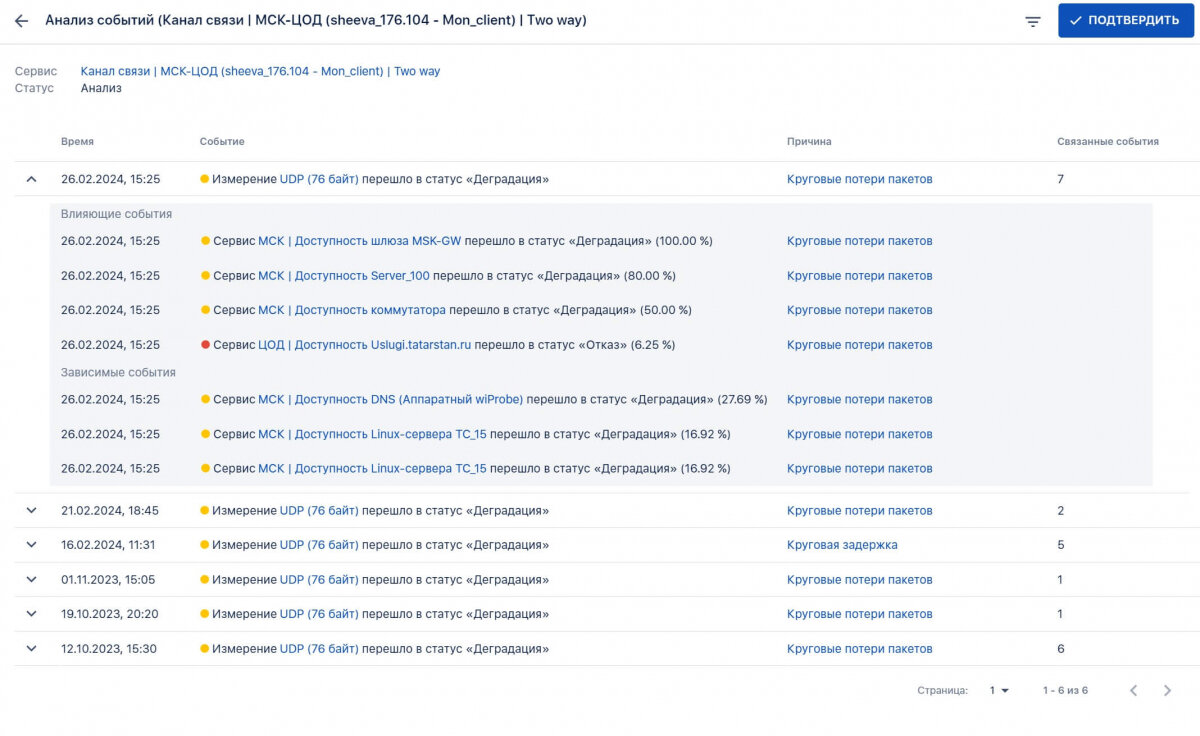1200x736 pixels.
Task: Expand the 19.10.2023, 20:20 event row
Action: pyautogui.click(x=31, y=614)
